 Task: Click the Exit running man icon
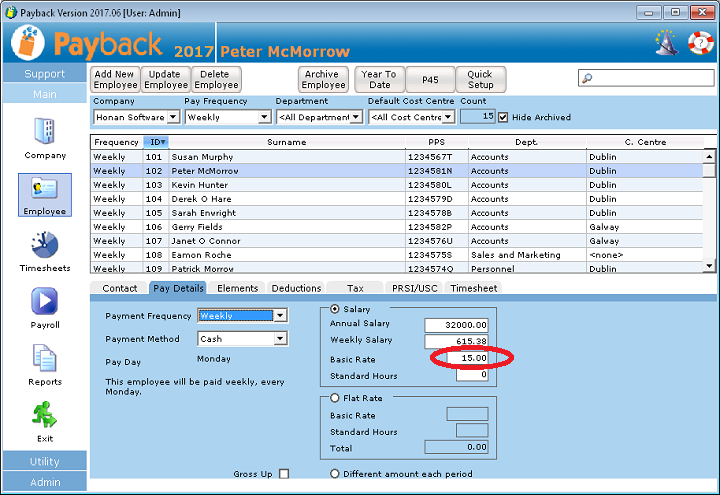point(45,415)
